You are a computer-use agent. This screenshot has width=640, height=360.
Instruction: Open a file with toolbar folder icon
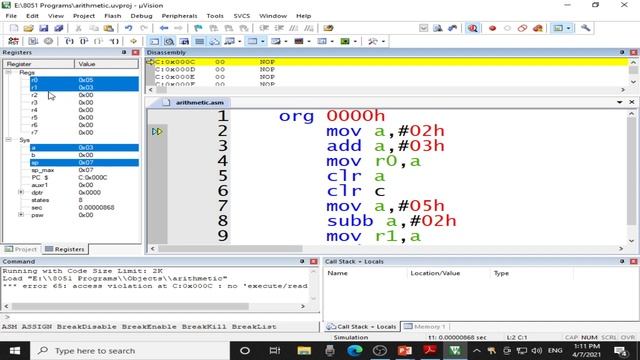click(28, 28)
